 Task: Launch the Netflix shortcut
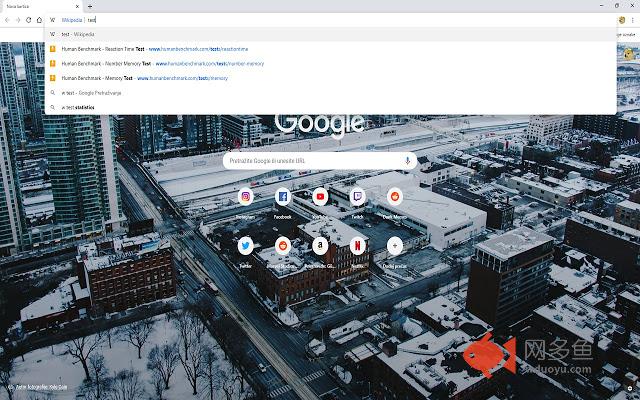click(x=357, y=245)
